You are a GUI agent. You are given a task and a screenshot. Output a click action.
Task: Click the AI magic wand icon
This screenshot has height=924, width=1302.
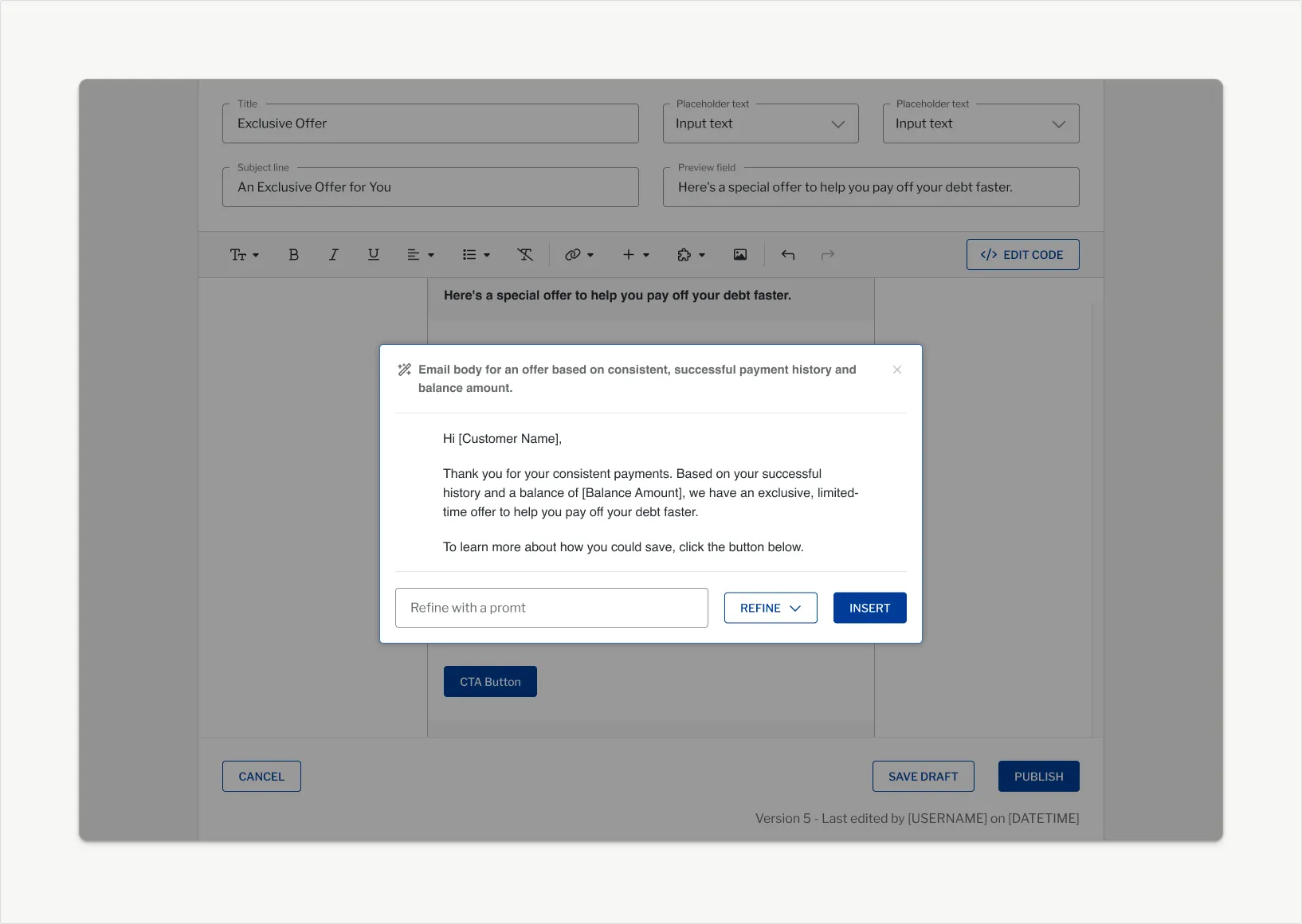coord(405,370)
